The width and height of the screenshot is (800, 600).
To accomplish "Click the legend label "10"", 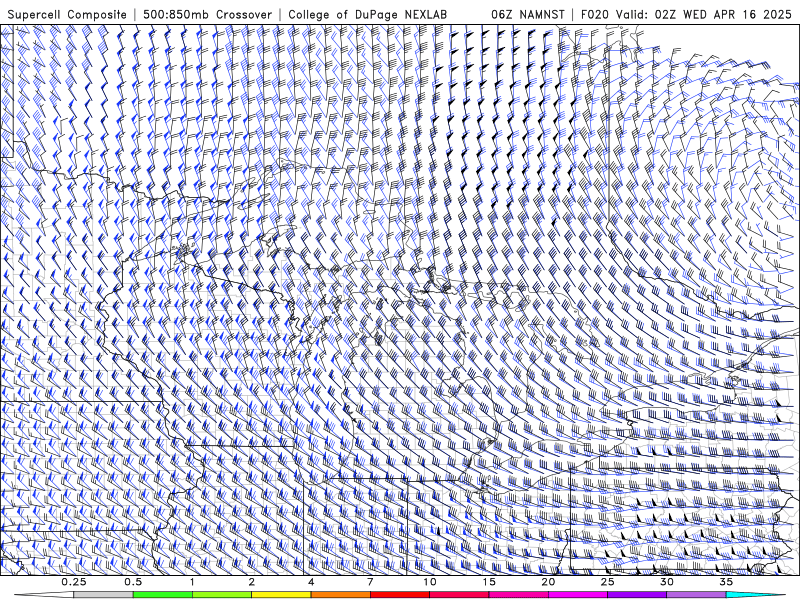I will coord(430,582).
